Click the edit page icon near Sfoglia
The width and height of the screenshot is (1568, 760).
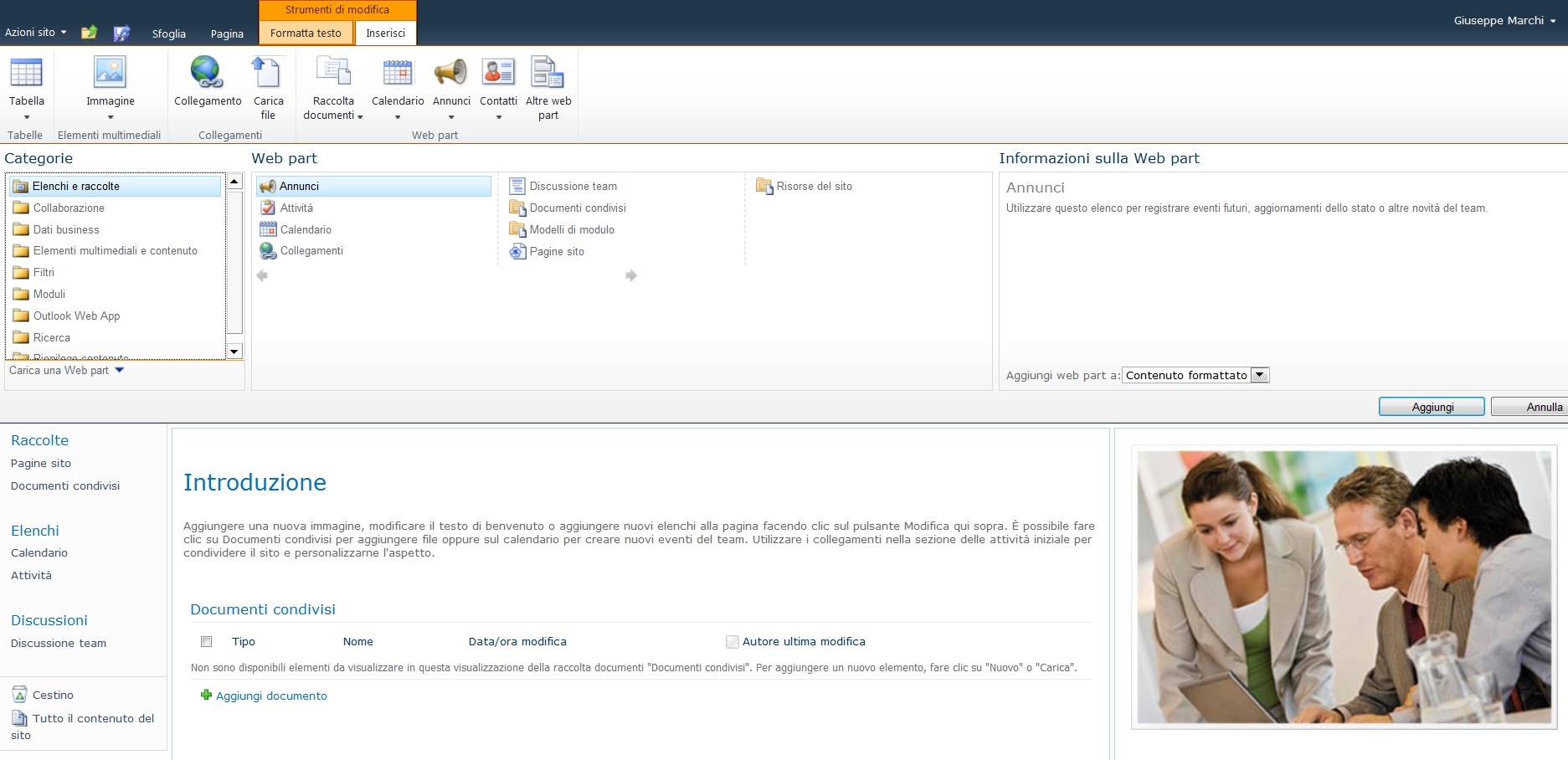coord(122,33)
